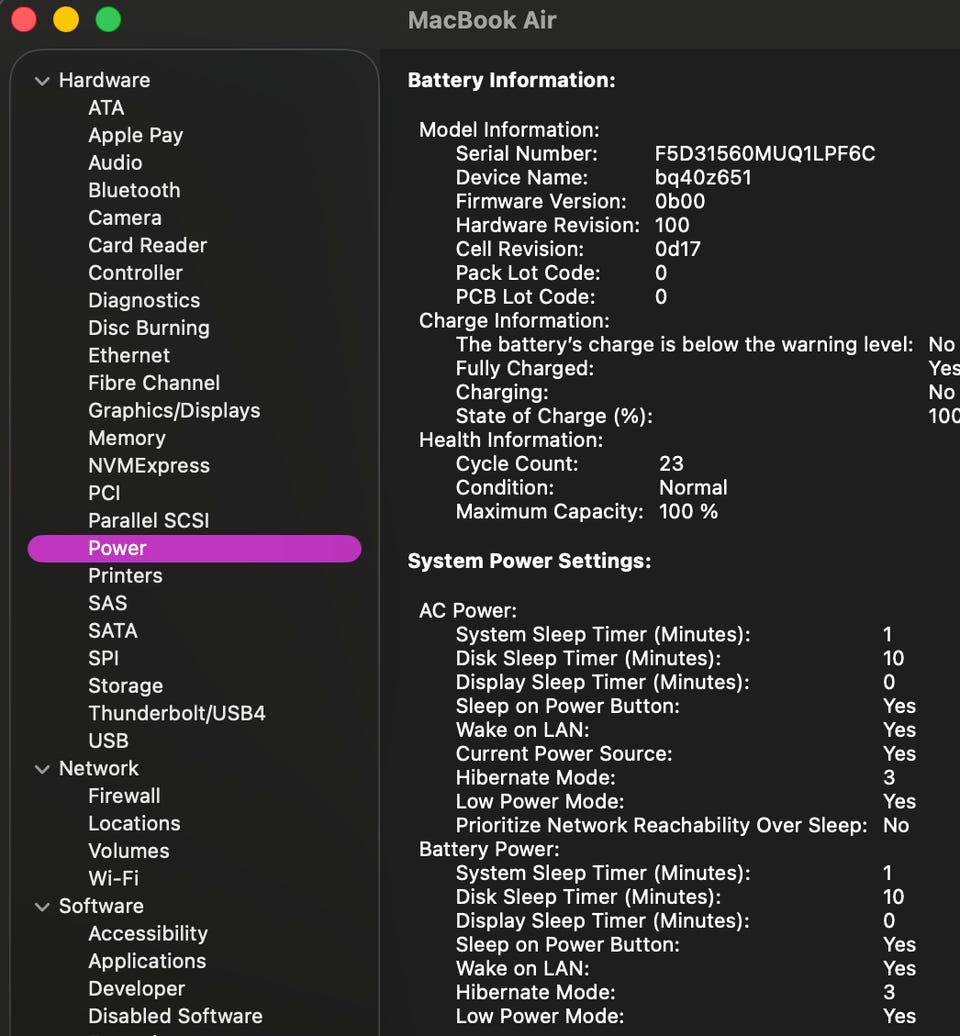Click the Cycle Count value

point(671,463)
